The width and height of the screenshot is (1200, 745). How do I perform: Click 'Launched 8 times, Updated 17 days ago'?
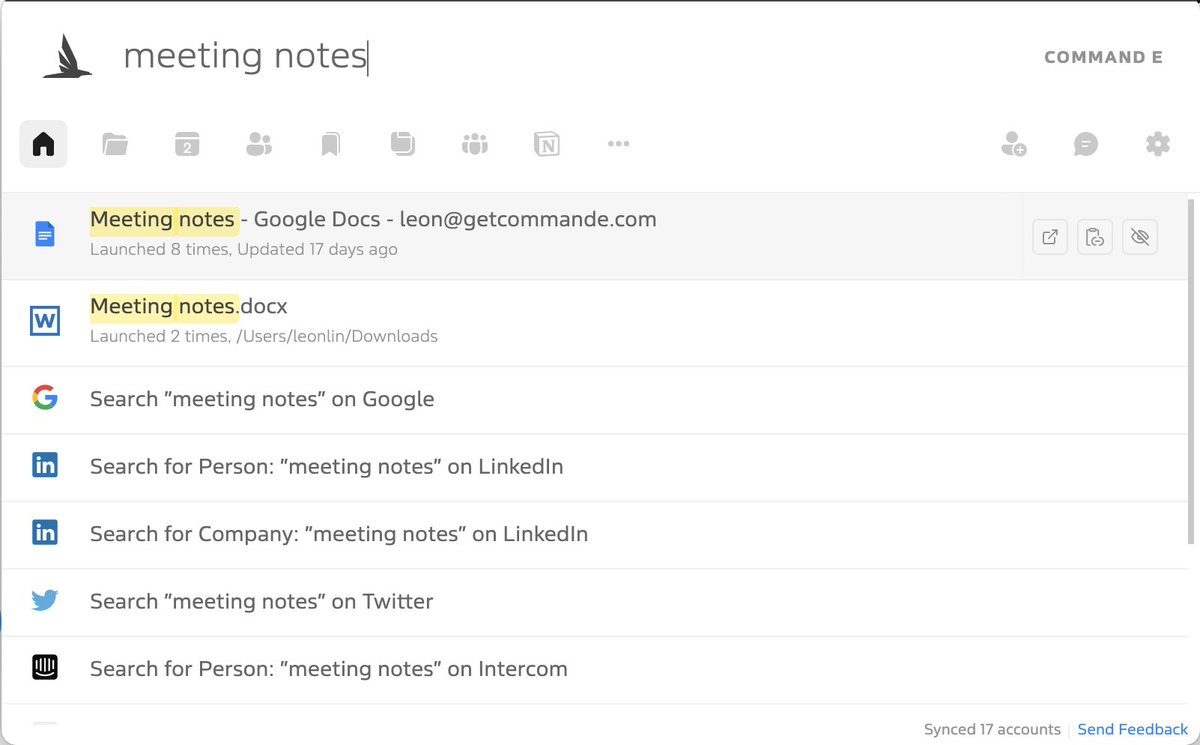244,250
